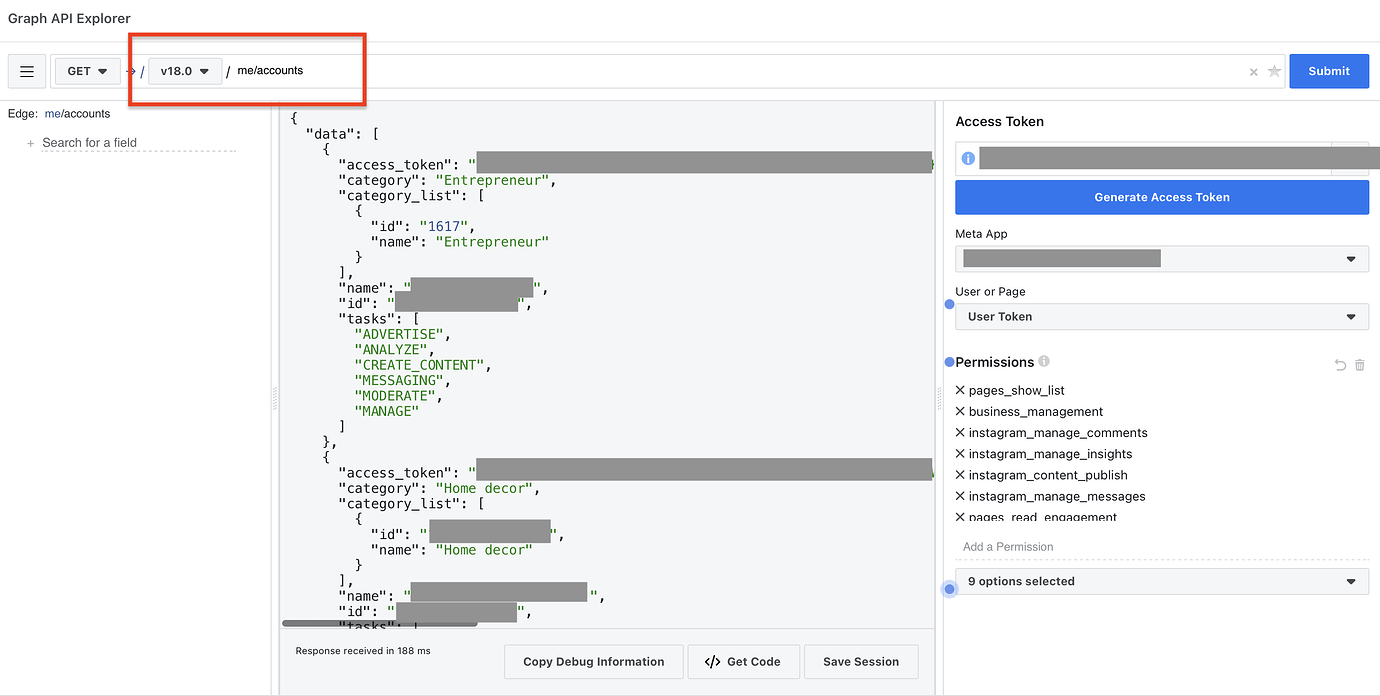Viewport: 1380px width, 696px height.
Task: Open the hamburger menu icon
Action: (26, 71)
